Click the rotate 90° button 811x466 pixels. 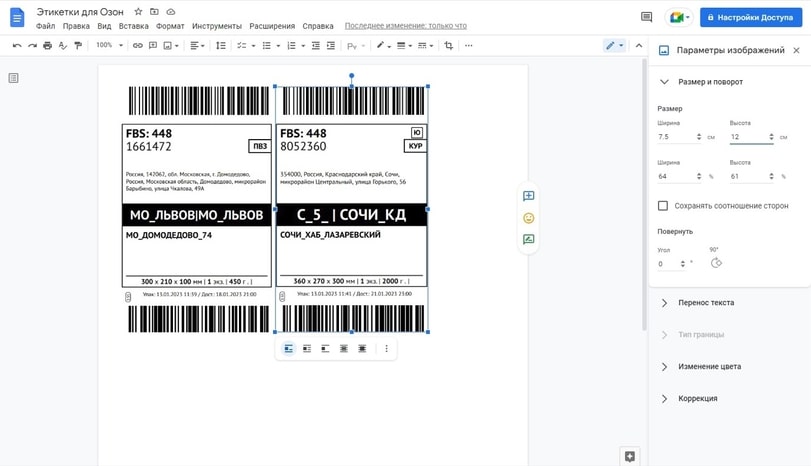(716, 263)
